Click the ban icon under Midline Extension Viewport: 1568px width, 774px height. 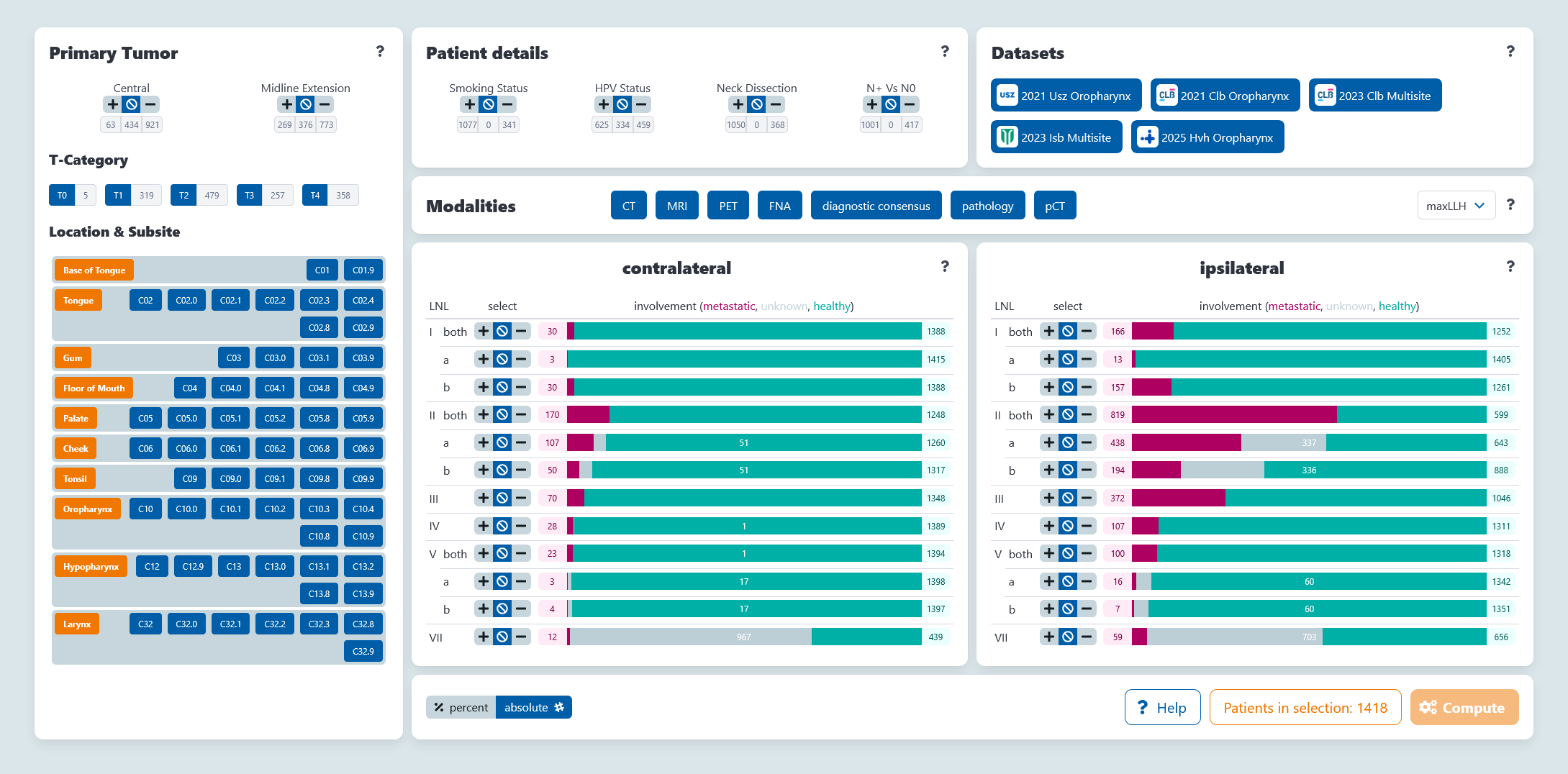[x=306, y=104]
